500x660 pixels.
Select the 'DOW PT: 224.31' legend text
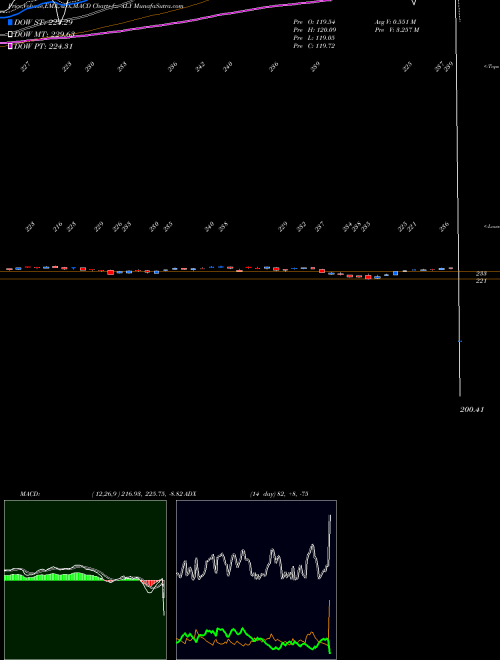(x=43, y=46)
